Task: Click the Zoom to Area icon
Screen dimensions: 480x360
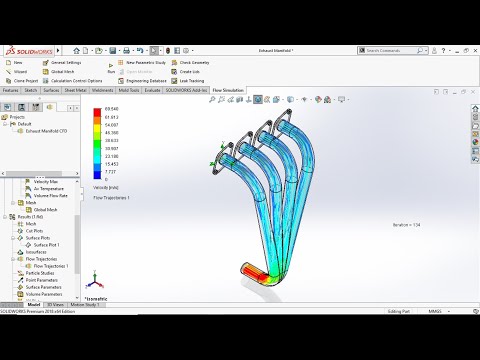Action: 221,99
